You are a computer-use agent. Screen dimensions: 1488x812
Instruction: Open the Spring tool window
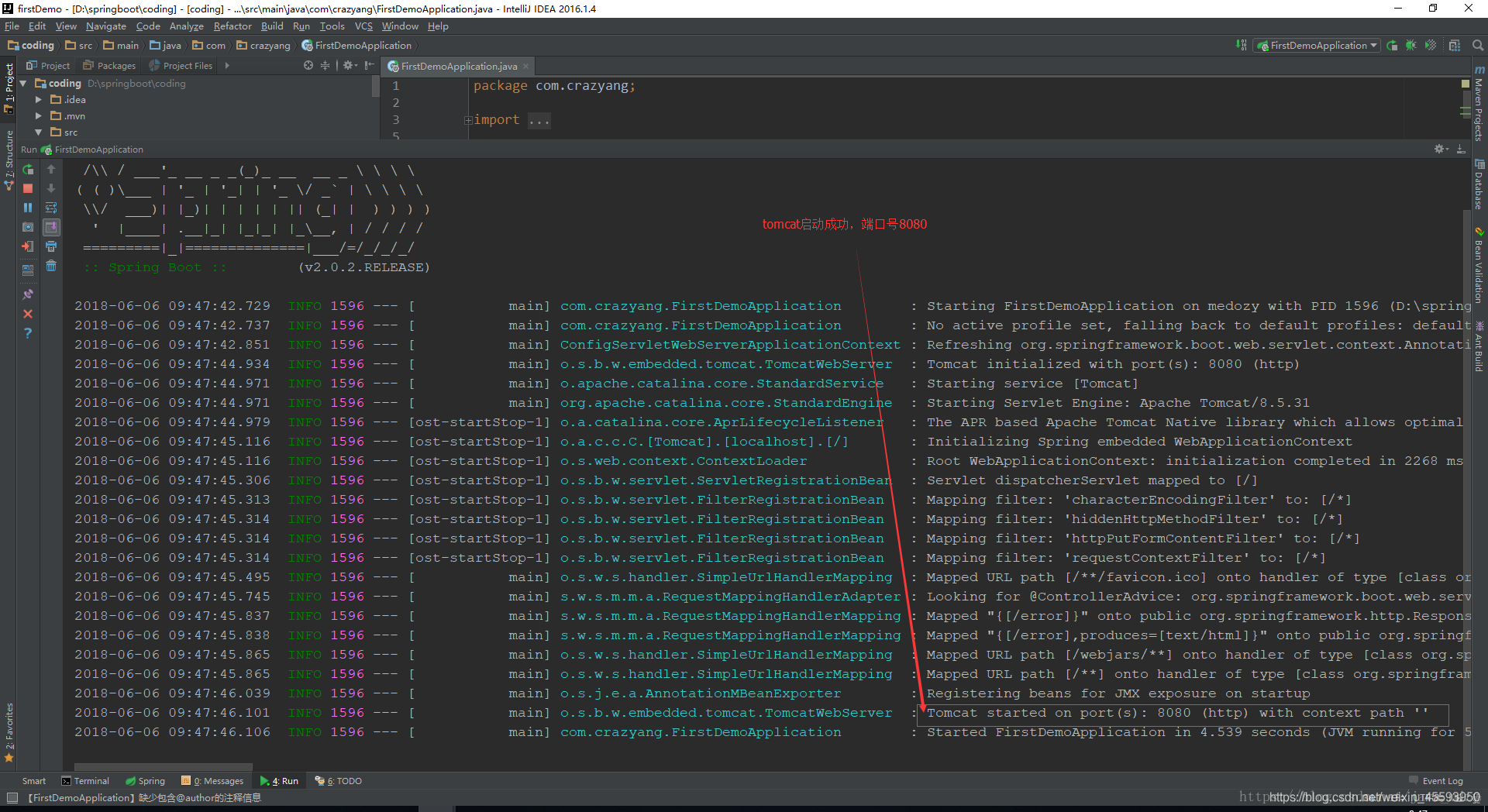click(x=145, y=781)
